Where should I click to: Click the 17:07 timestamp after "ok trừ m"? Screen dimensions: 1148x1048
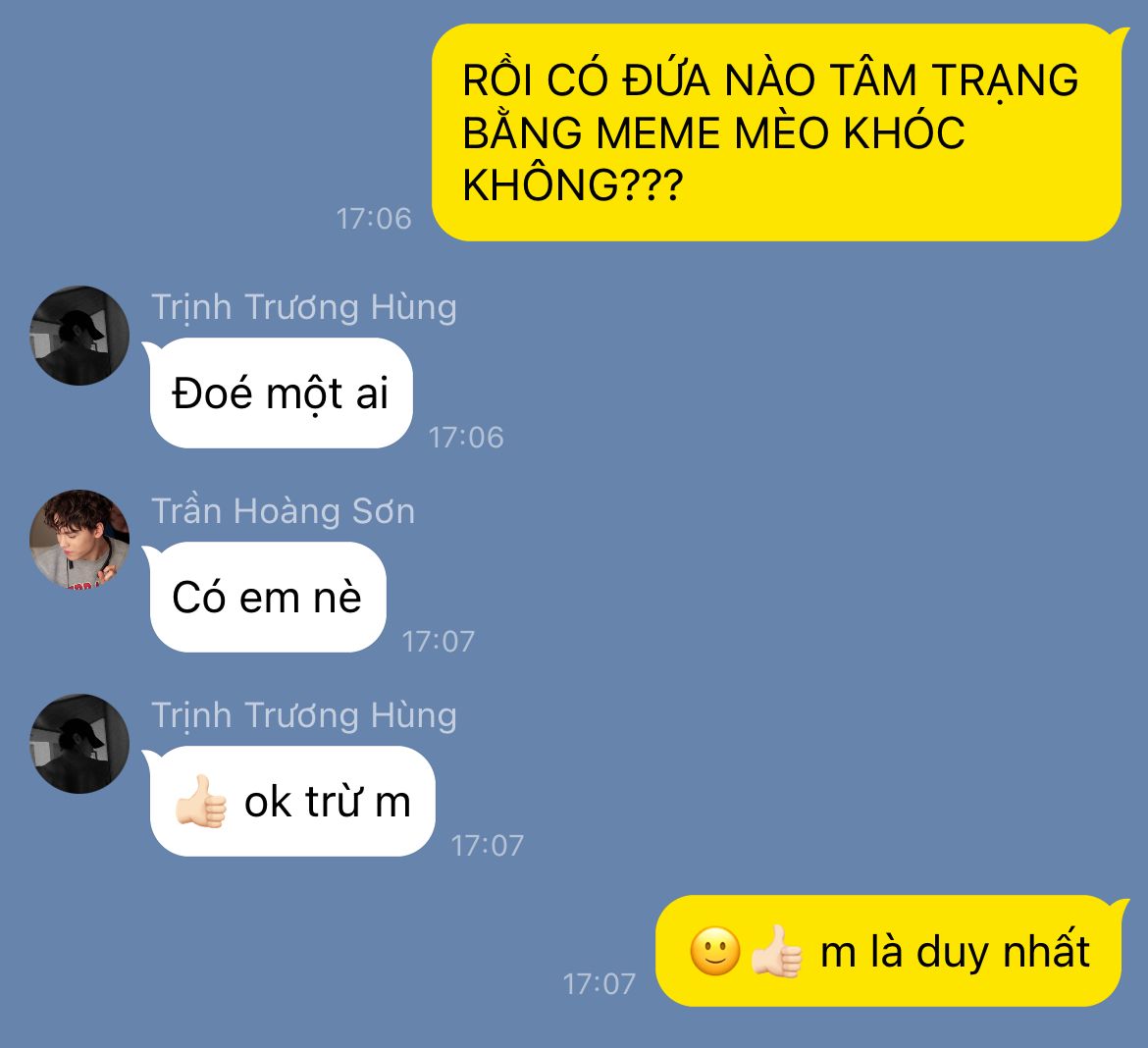[x=488, y=847]
